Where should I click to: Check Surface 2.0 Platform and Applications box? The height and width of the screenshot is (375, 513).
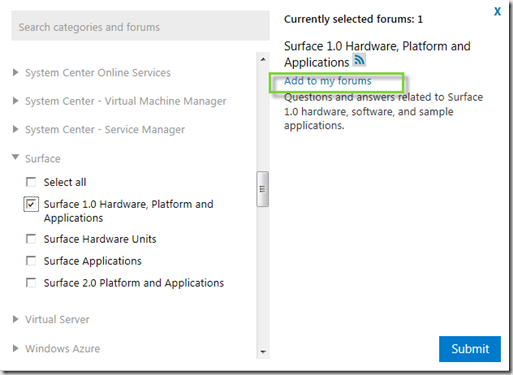point(31,283)
